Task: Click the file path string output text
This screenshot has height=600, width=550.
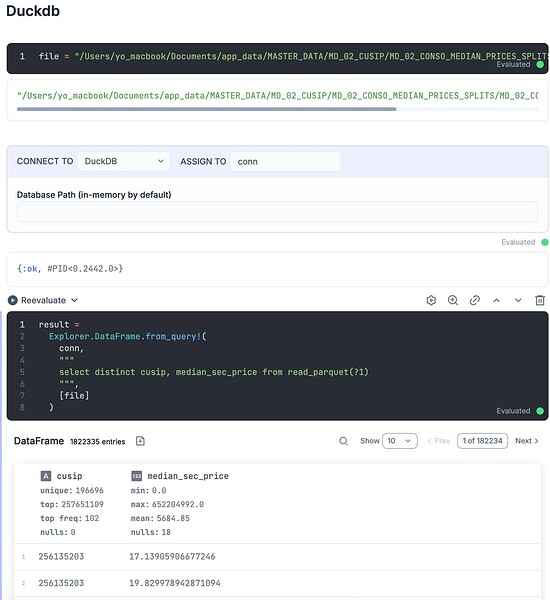Action: pyautogui.click(x=277, y=96)
